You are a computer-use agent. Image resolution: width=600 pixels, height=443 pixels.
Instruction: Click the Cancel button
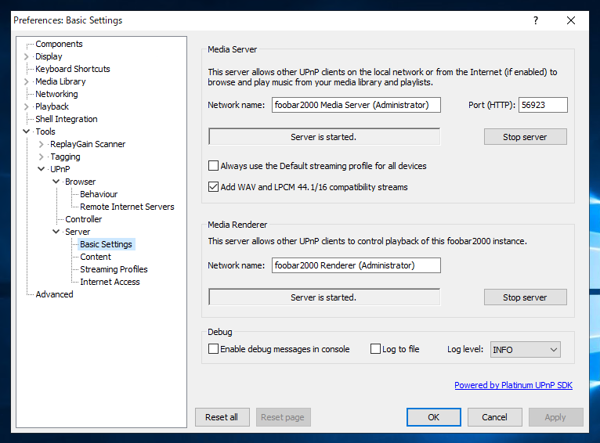(494, 417)
